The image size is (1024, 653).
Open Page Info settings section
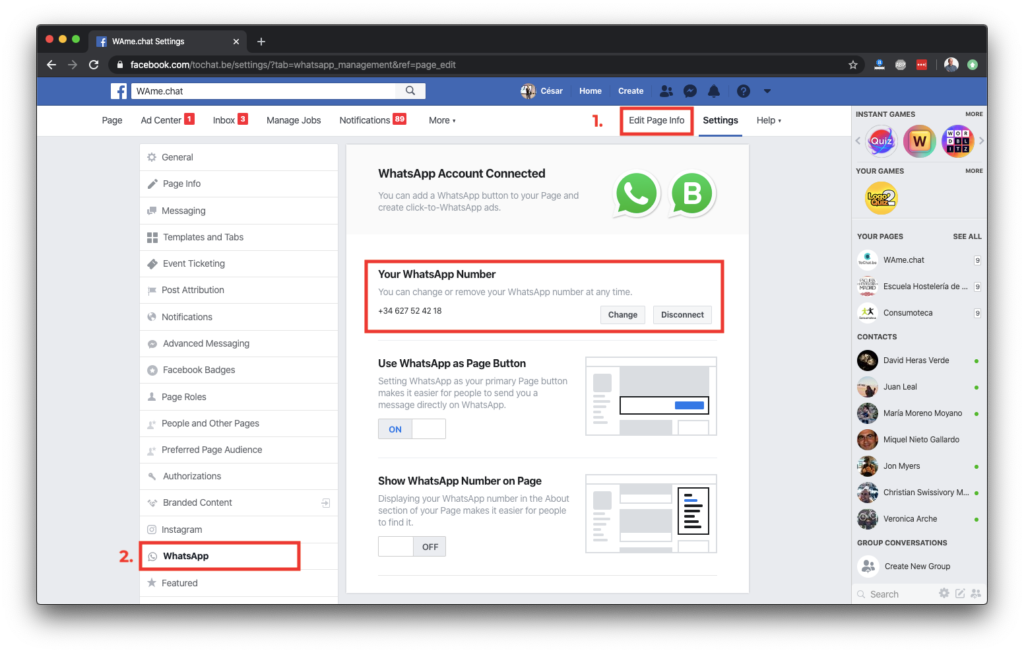(x=238, y=184)
